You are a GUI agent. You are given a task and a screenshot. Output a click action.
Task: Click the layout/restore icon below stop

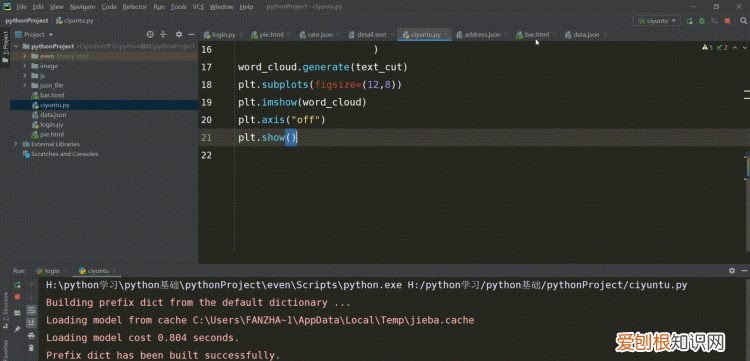(x=17, y=313)
